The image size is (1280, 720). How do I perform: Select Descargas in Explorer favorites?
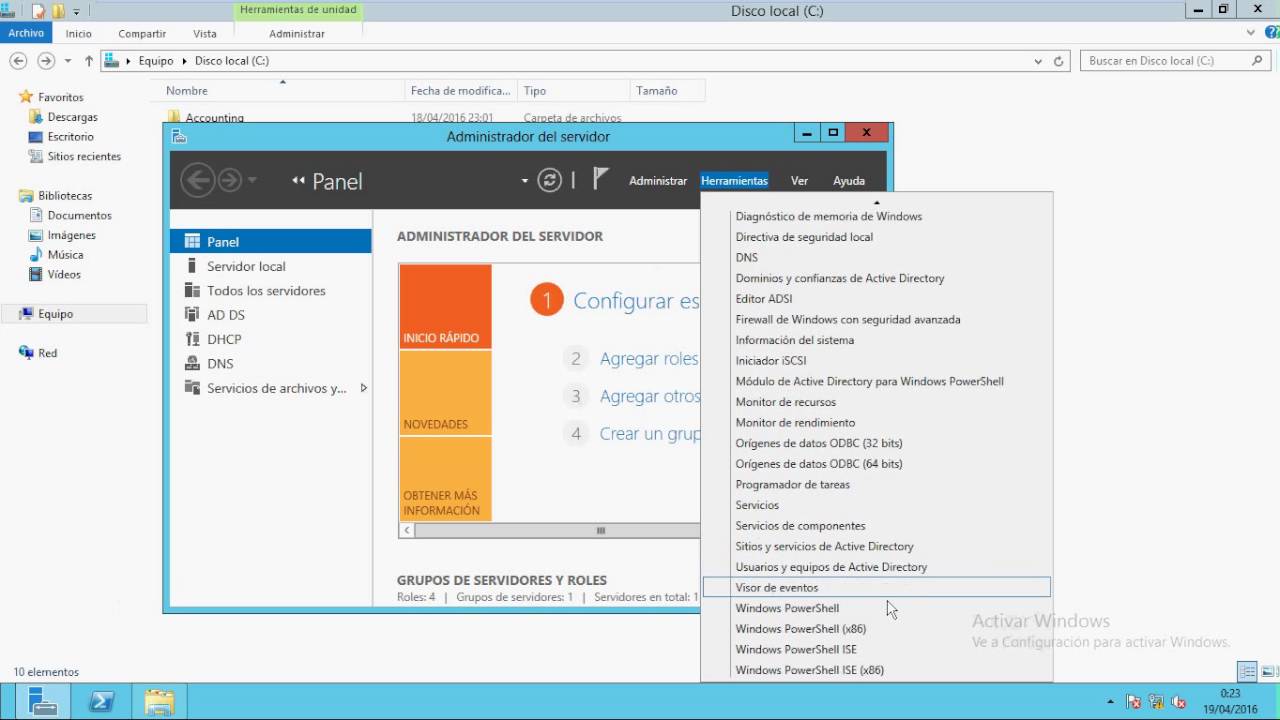72,117
